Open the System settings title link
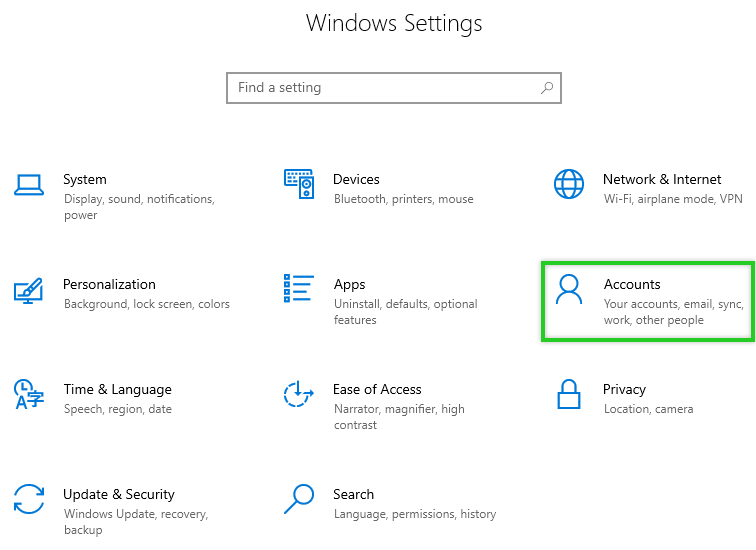Viewport: 756px width, 550px height. coord(85,180)
